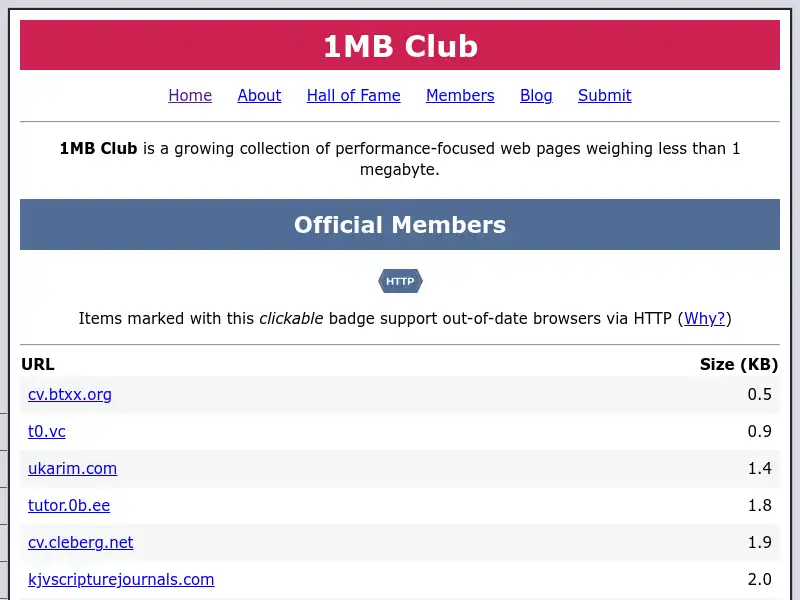This screenshot has width=800, height=600.
Task: Visit the cv.btxx.org link
Action: point(70,394)
